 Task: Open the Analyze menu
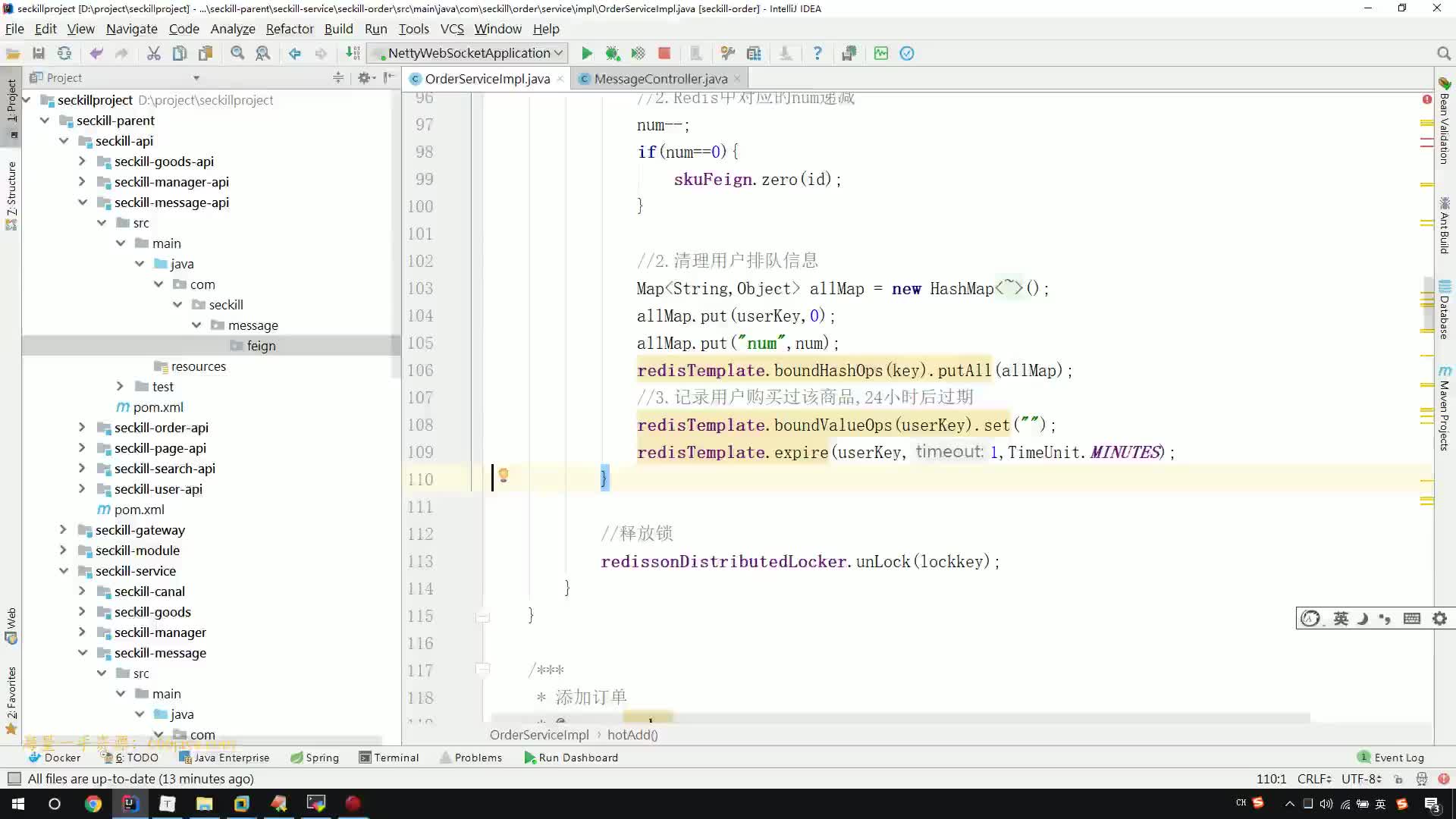(233, 29)
